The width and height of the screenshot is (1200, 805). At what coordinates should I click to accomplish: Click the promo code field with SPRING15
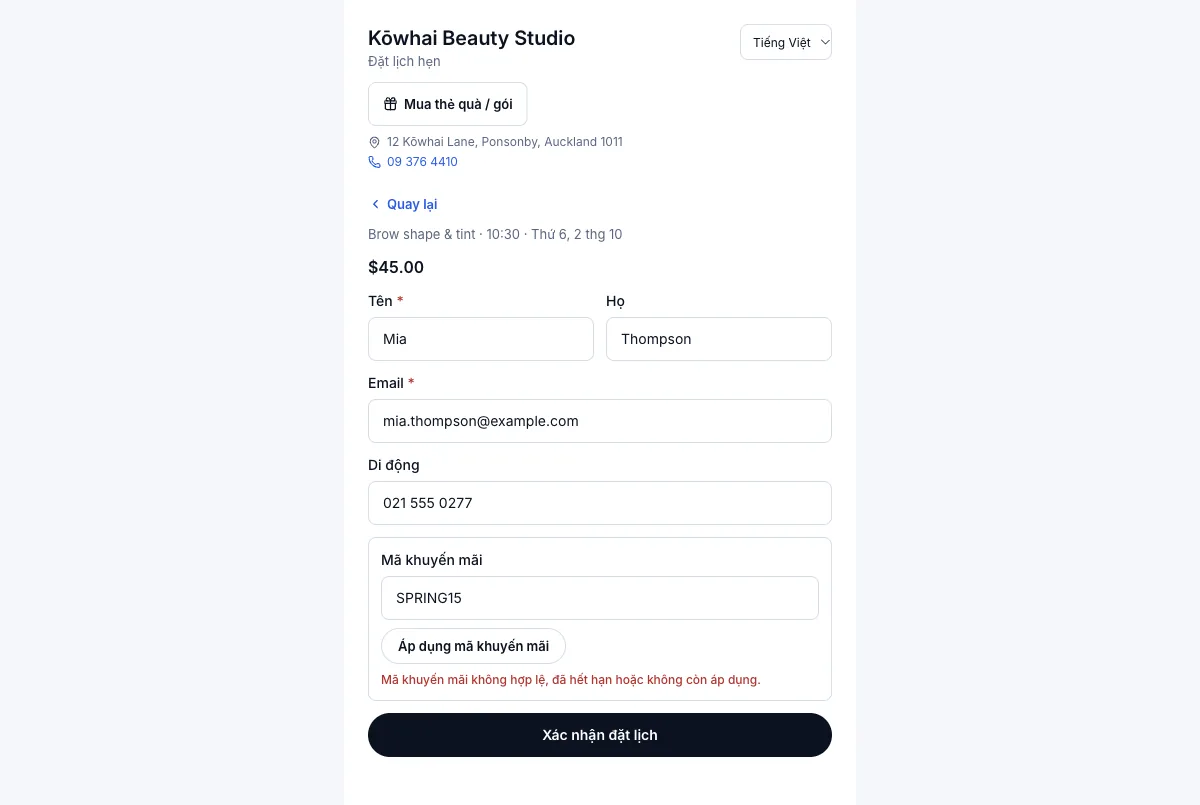[x=600, y=598]
